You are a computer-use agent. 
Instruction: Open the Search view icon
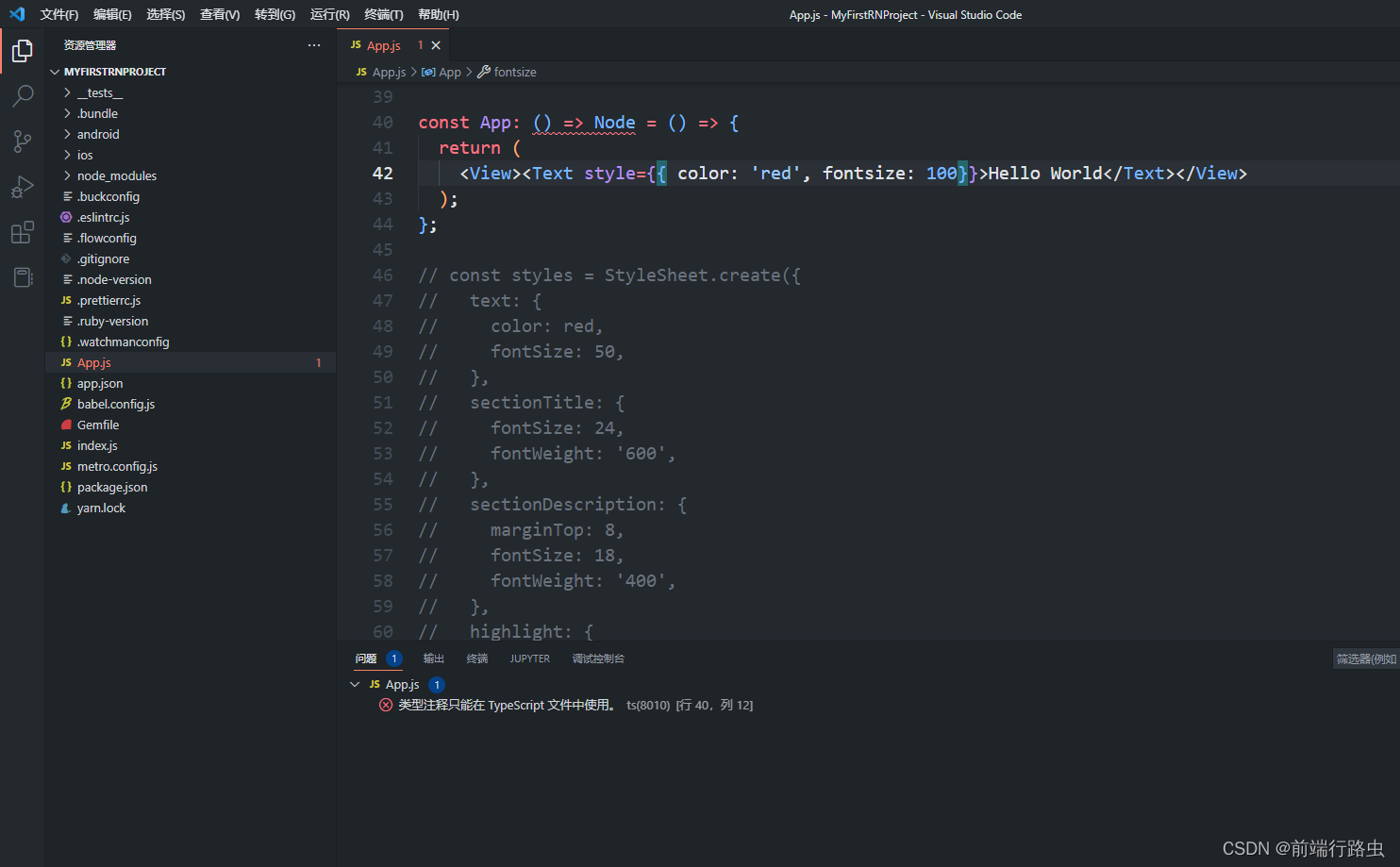(x=22, y=95)
